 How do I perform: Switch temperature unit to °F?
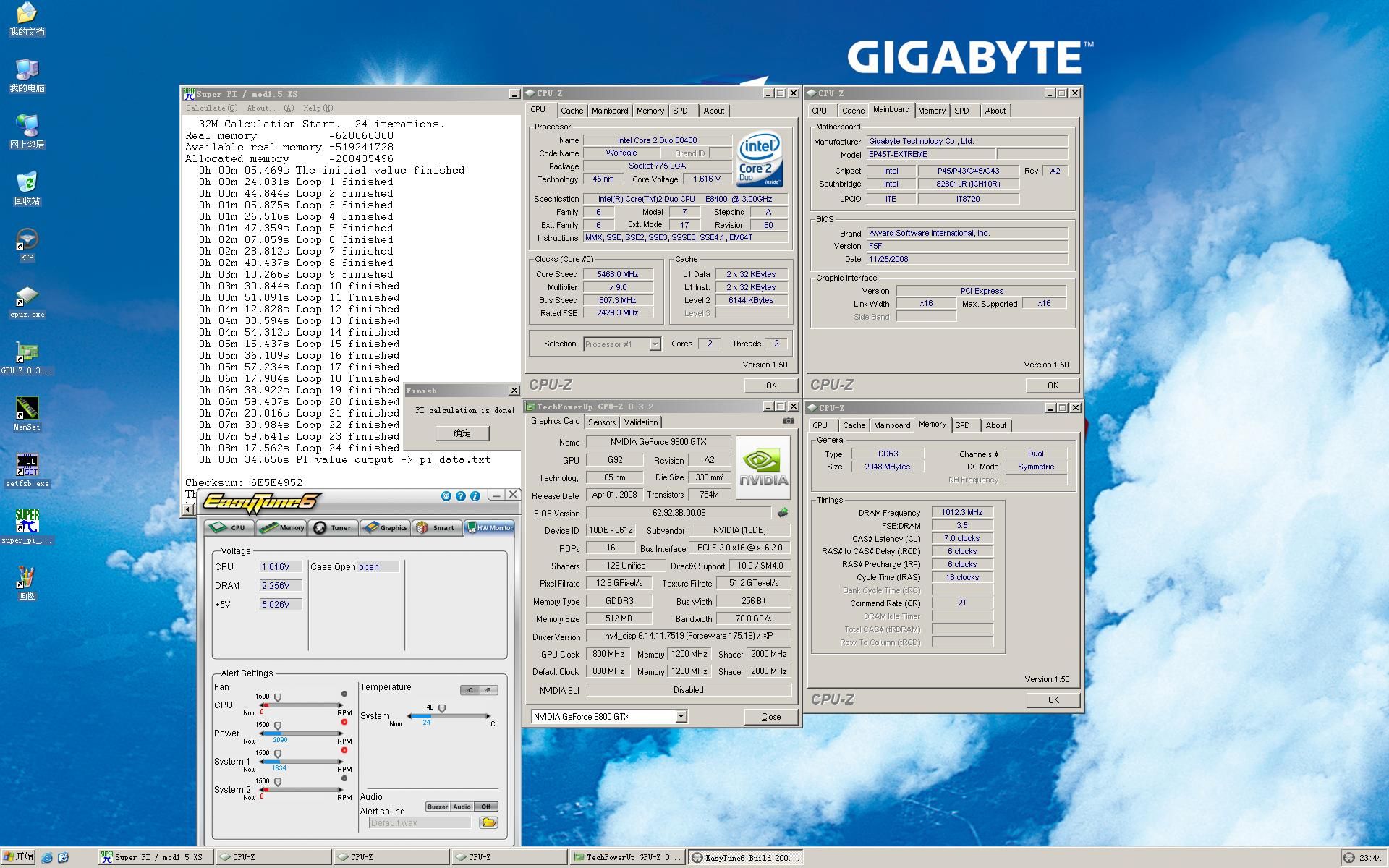pos(488,690)
